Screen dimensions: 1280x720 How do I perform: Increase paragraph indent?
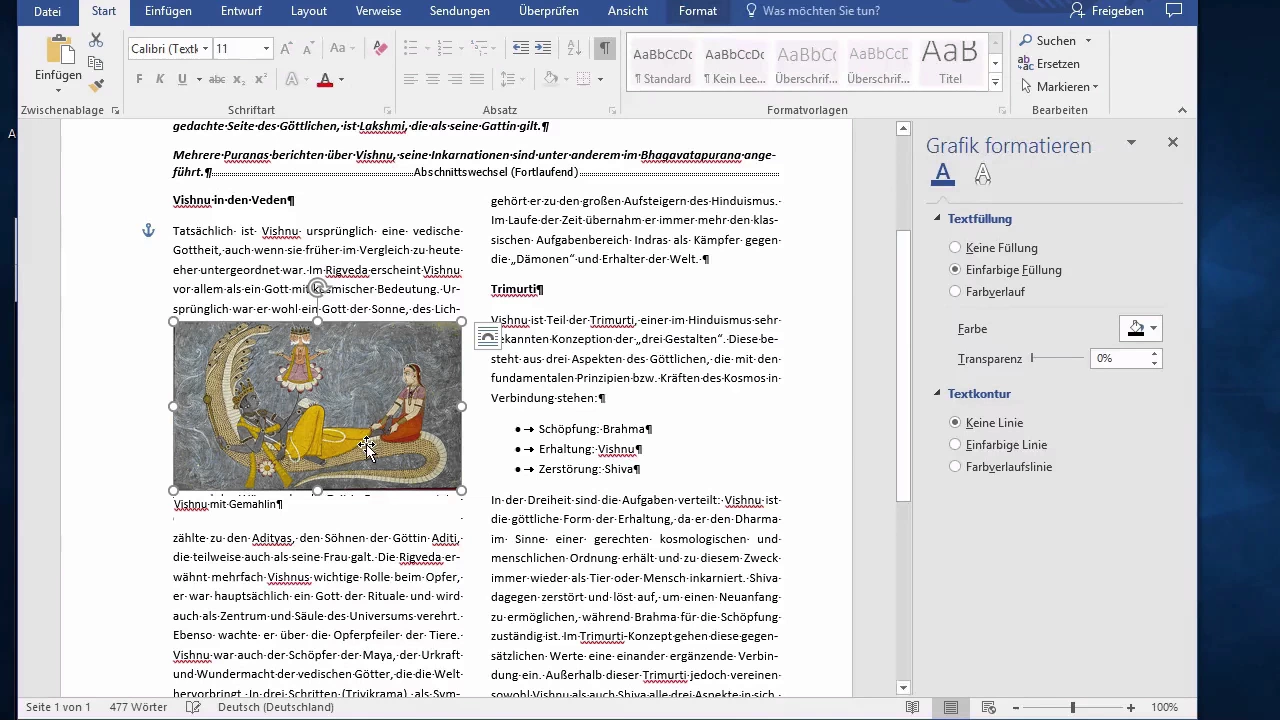(x=543, y=48)
